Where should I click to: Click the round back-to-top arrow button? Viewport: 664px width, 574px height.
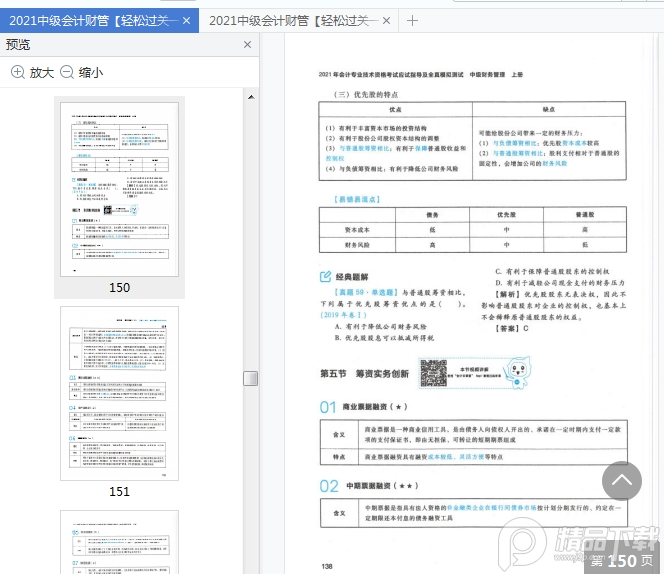(622, 481)
